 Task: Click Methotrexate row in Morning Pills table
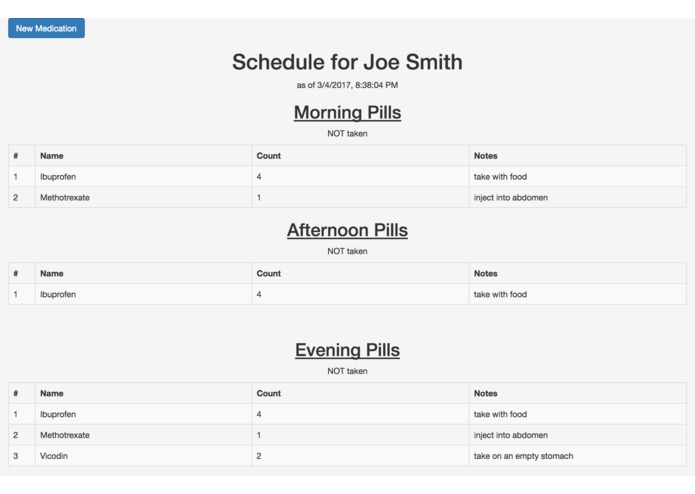[x=65, y=198]
